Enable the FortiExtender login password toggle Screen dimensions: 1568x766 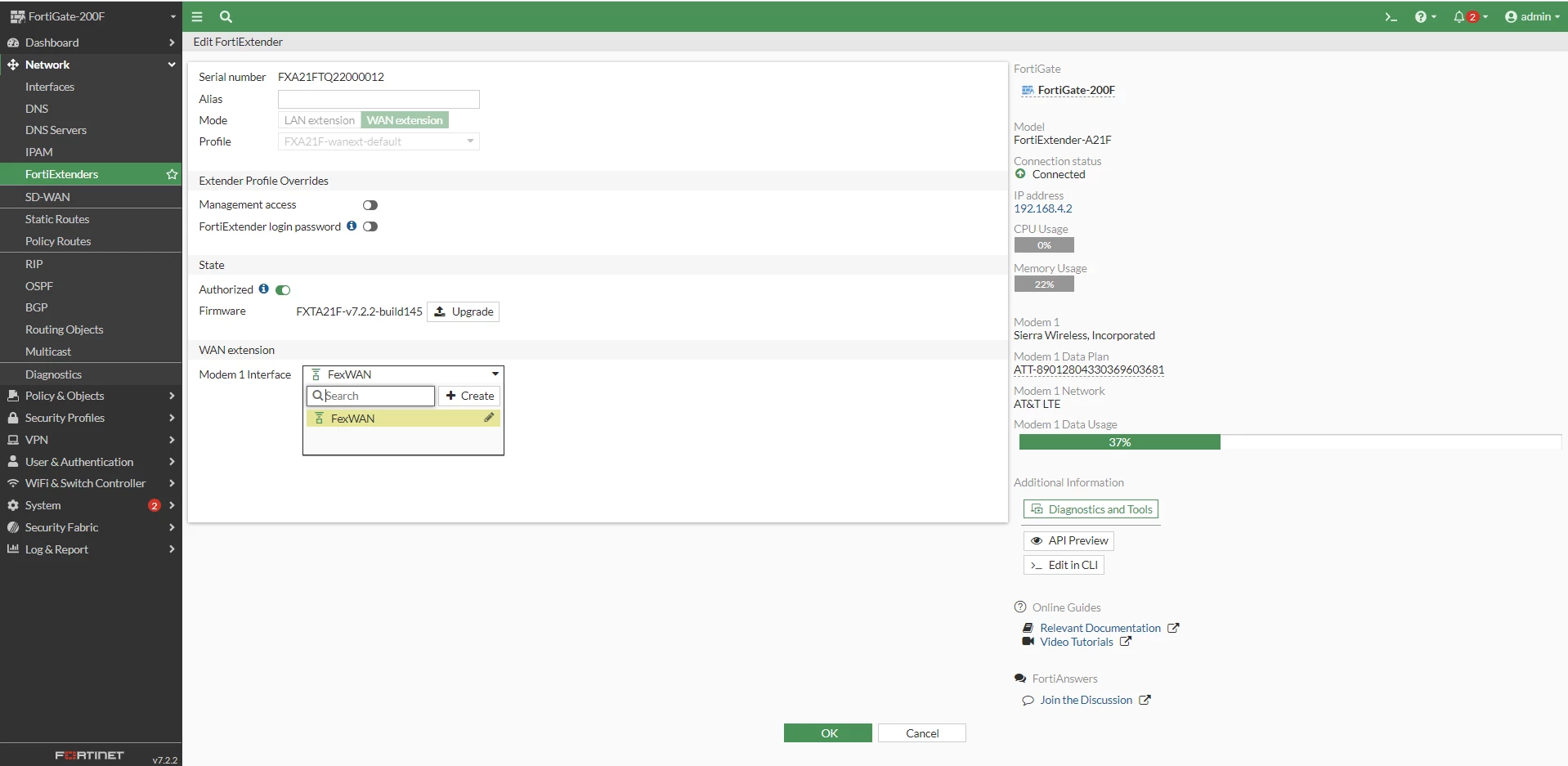click(x=370, y=226)
